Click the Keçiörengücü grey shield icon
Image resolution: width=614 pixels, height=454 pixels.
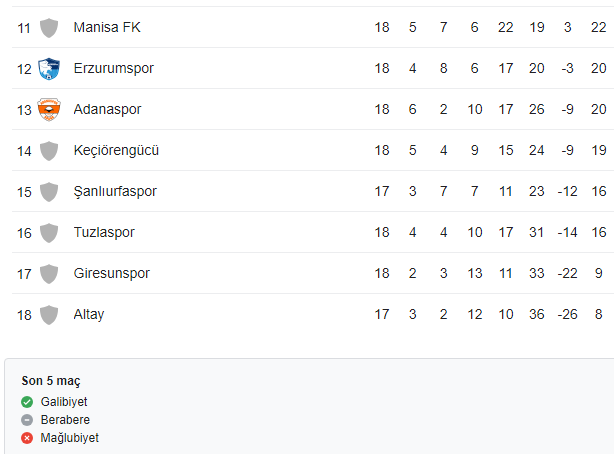pos(49,151)
